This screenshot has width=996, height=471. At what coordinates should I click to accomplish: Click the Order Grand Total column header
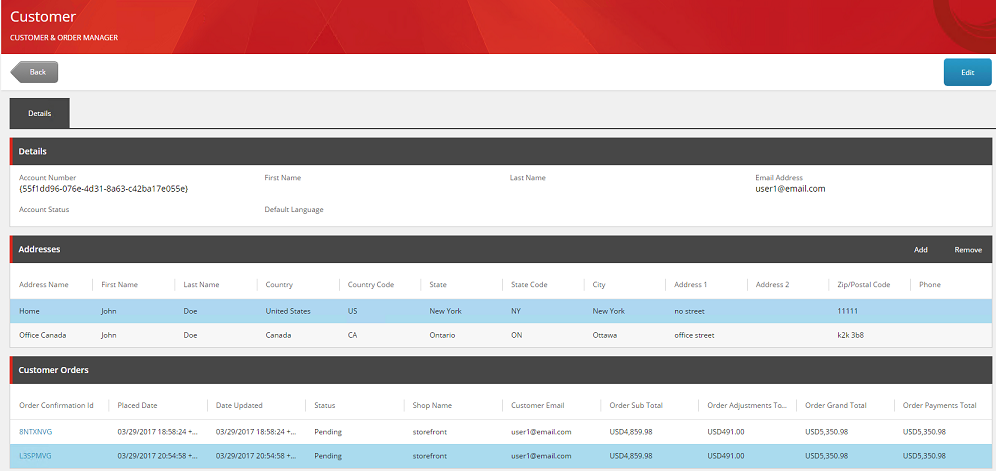pyautogui.click(x=836, y=406)
